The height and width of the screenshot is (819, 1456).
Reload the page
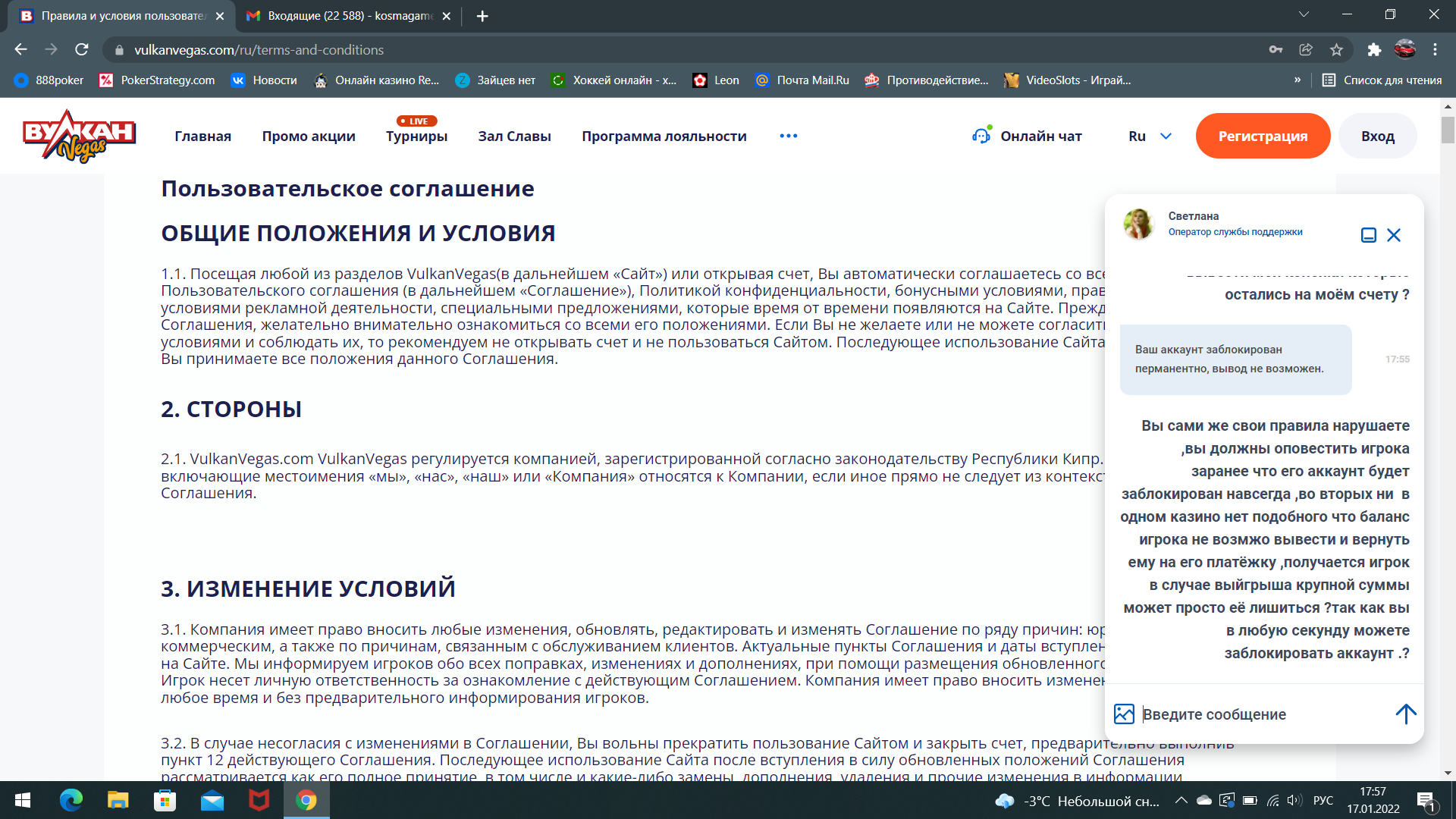82,50
